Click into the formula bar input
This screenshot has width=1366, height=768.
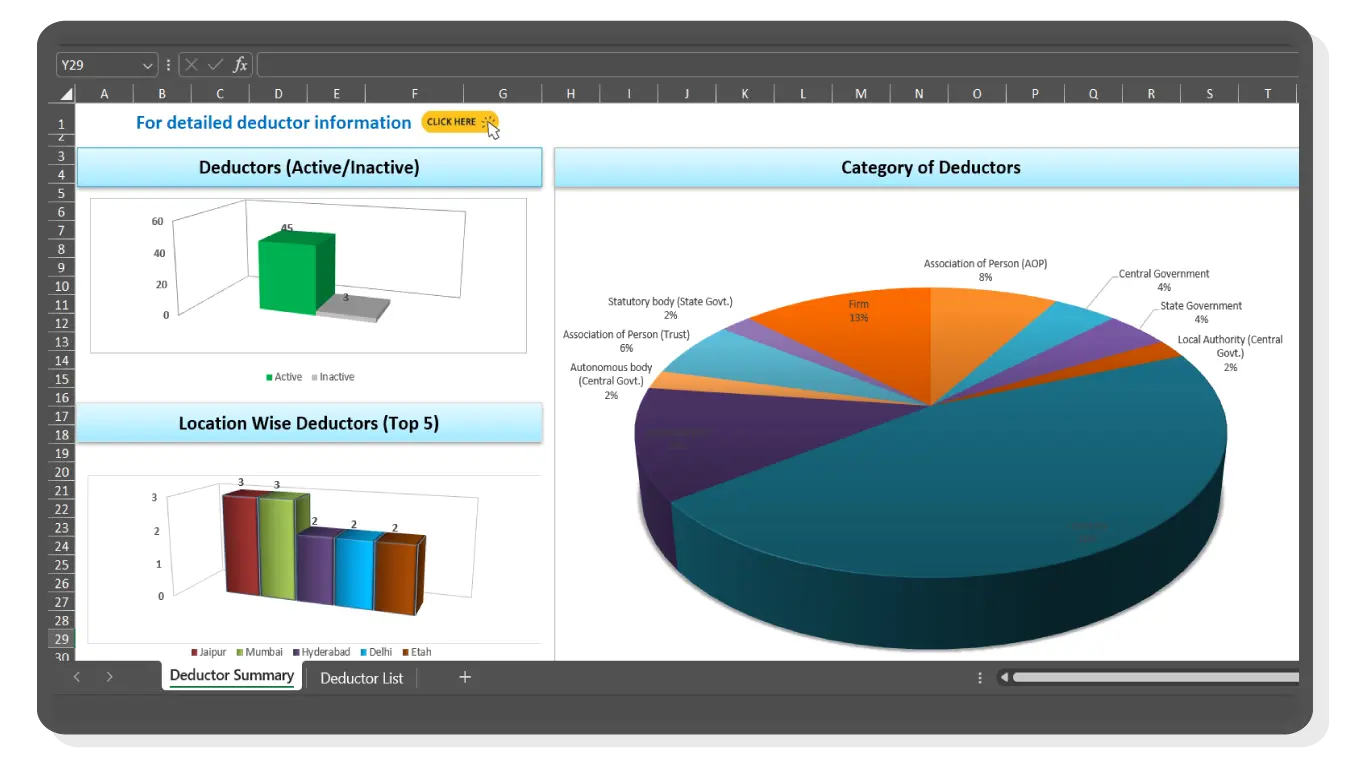click(778, 65)
